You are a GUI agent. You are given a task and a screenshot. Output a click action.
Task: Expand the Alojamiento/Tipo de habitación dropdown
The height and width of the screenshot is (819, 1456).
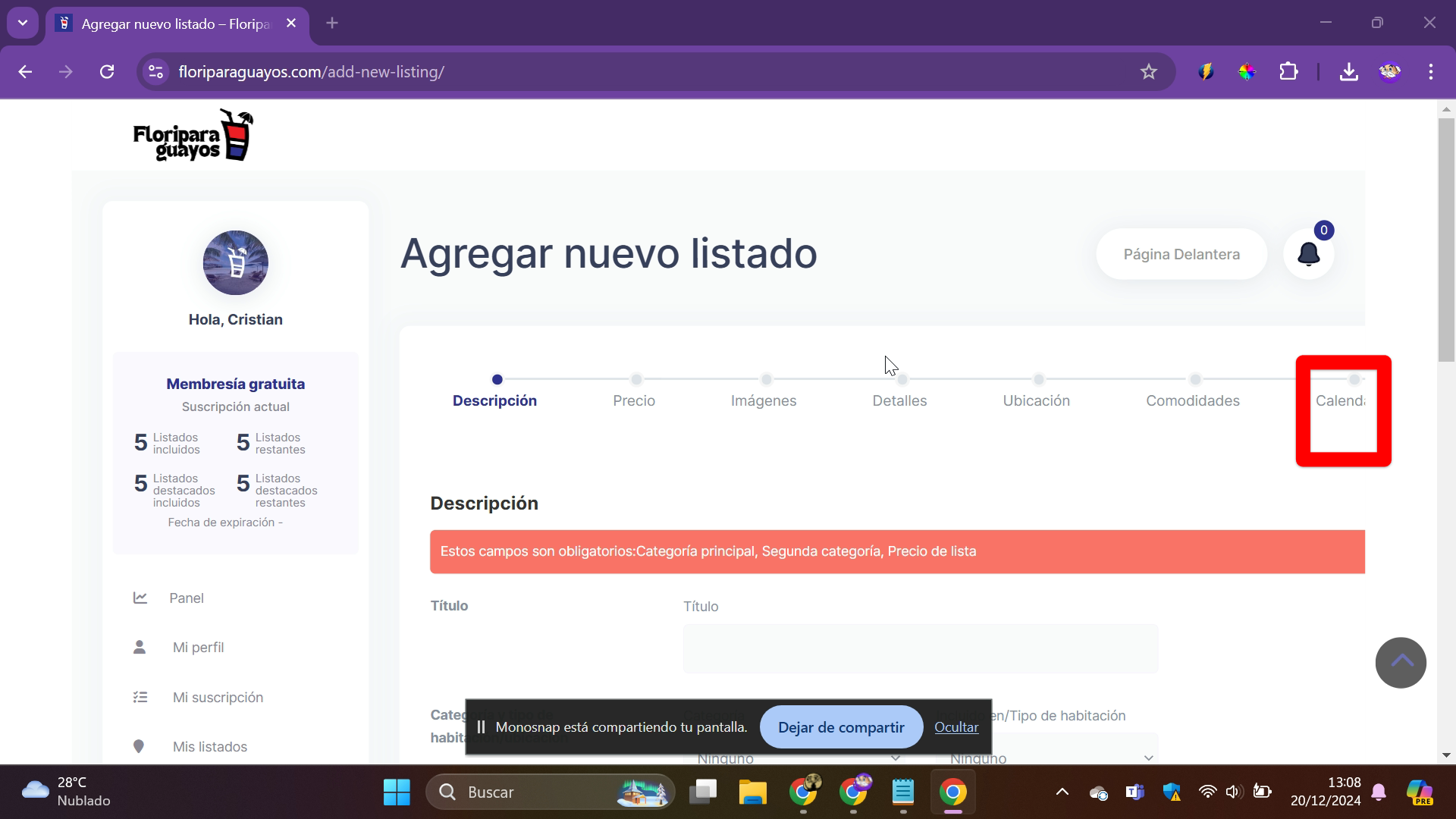click(1047, 756)
